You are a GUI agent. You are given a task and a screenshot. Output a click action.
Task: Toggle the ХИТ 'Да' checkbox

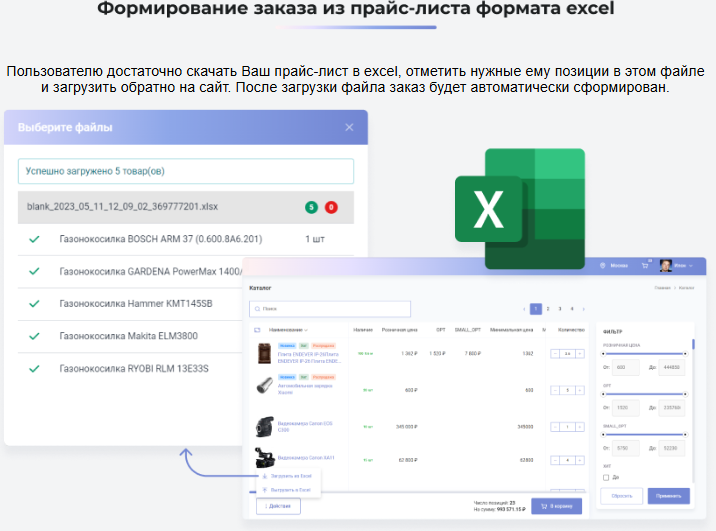606,477
